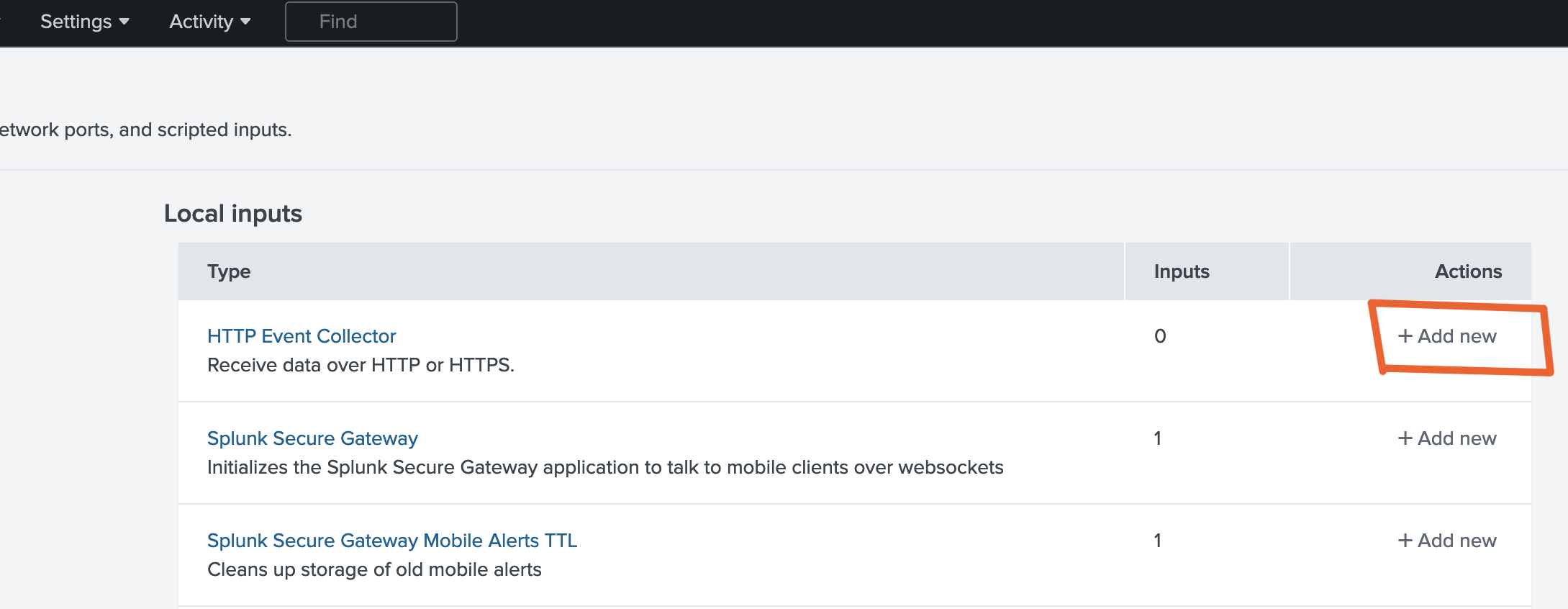Select the Mobile Alerts TTL inputs count
Image resolution: width=1568 pixels, height=609 pixels.
pyautogui.click(x=1158, y=541)
